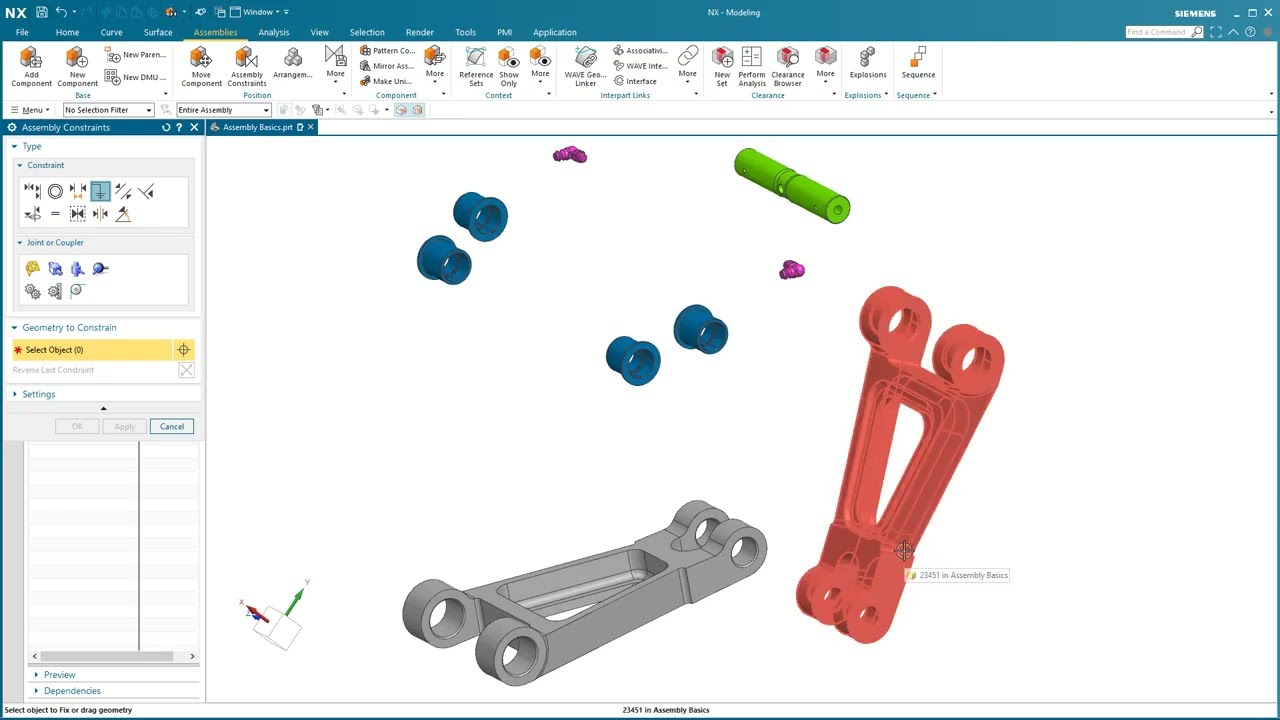This screenshot has width=1280, height=720.
Task: Switch to the Curve tab
Action: pyautogui.click(x=111, y=32)
